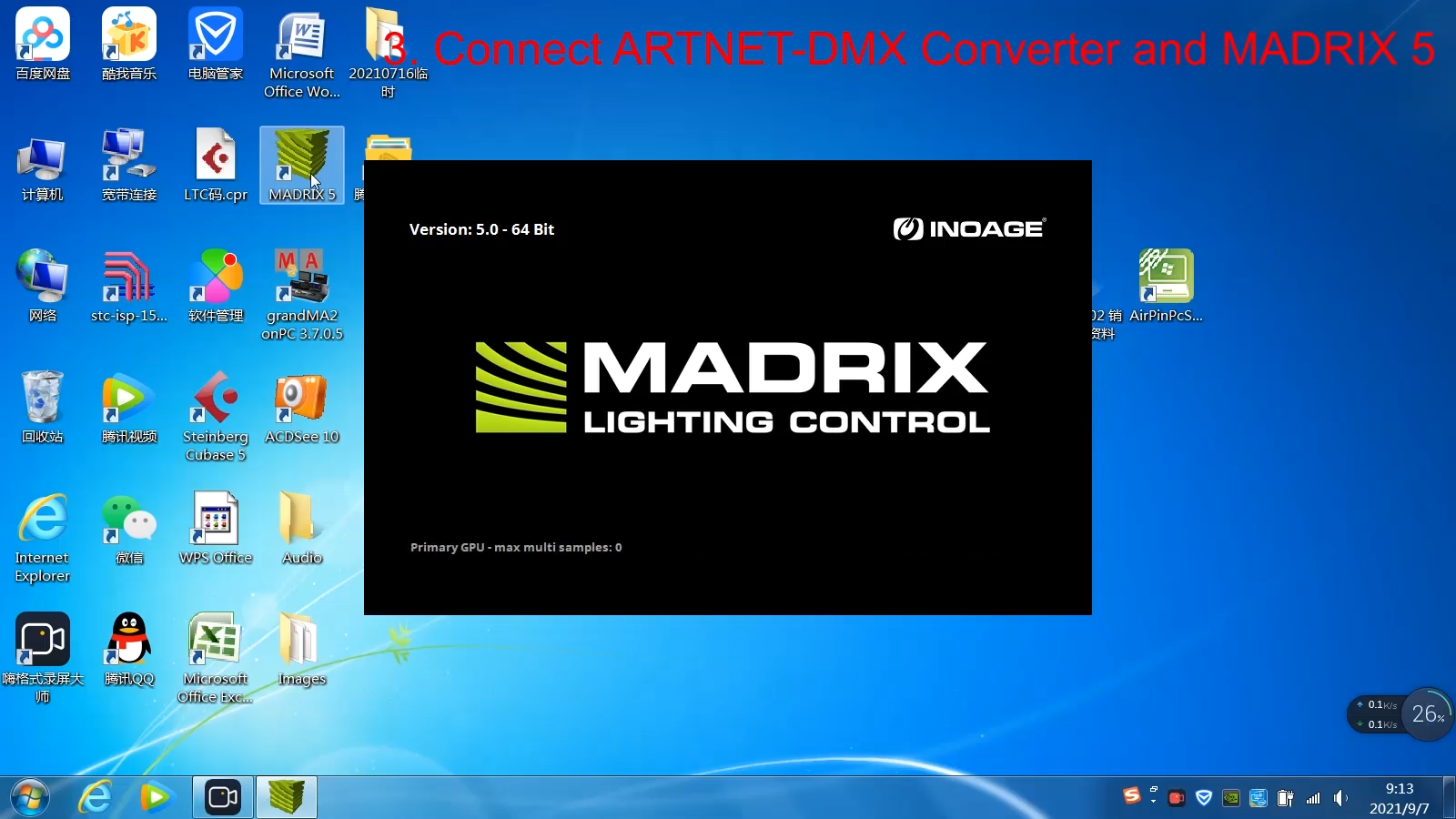The width and height of the screenshot is (1456, 819).
Task: Open the 腾讯视频 taskbar button
Action: pyautogui.click(x=156, y=798)
